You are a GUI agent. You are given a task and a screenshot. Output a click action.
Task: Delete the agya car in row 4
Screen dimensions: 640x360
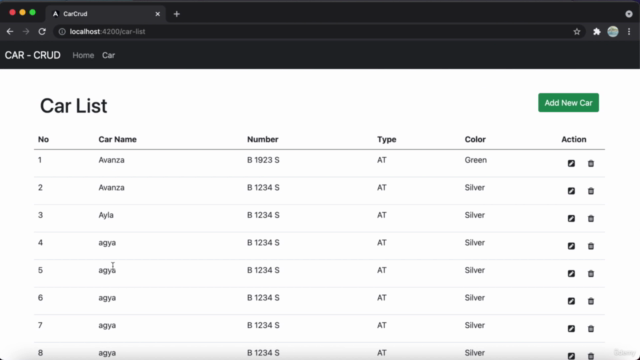click(x=591, y=246)
